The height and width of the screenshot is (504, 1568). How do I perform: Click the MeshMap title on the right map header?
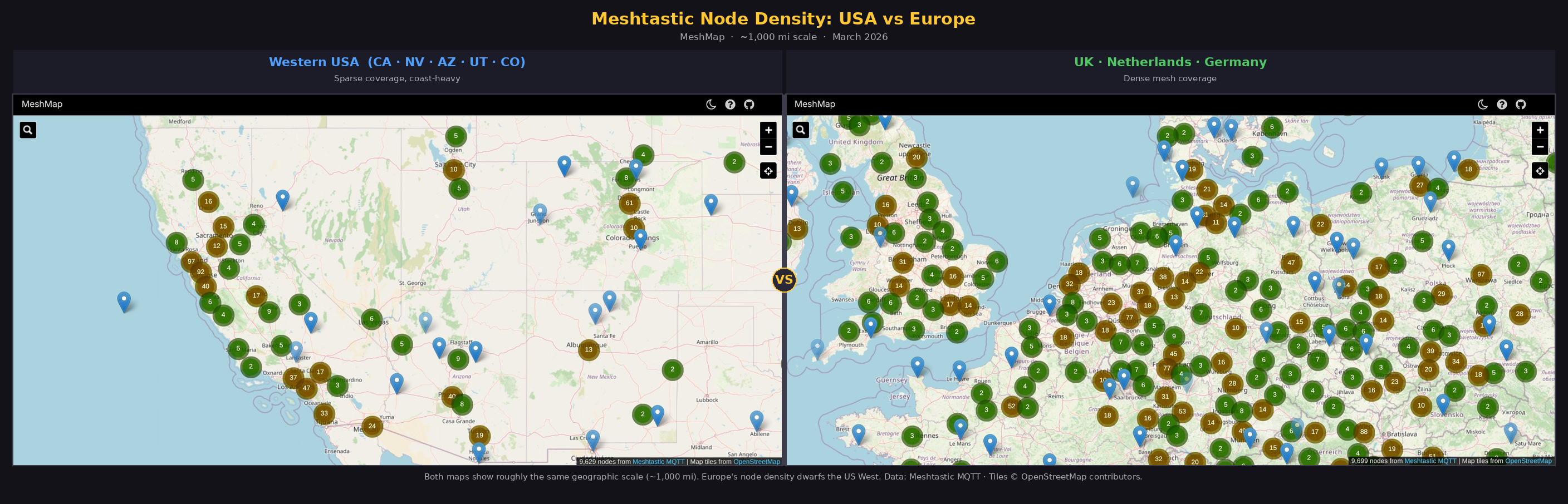(x=815, y=104)
